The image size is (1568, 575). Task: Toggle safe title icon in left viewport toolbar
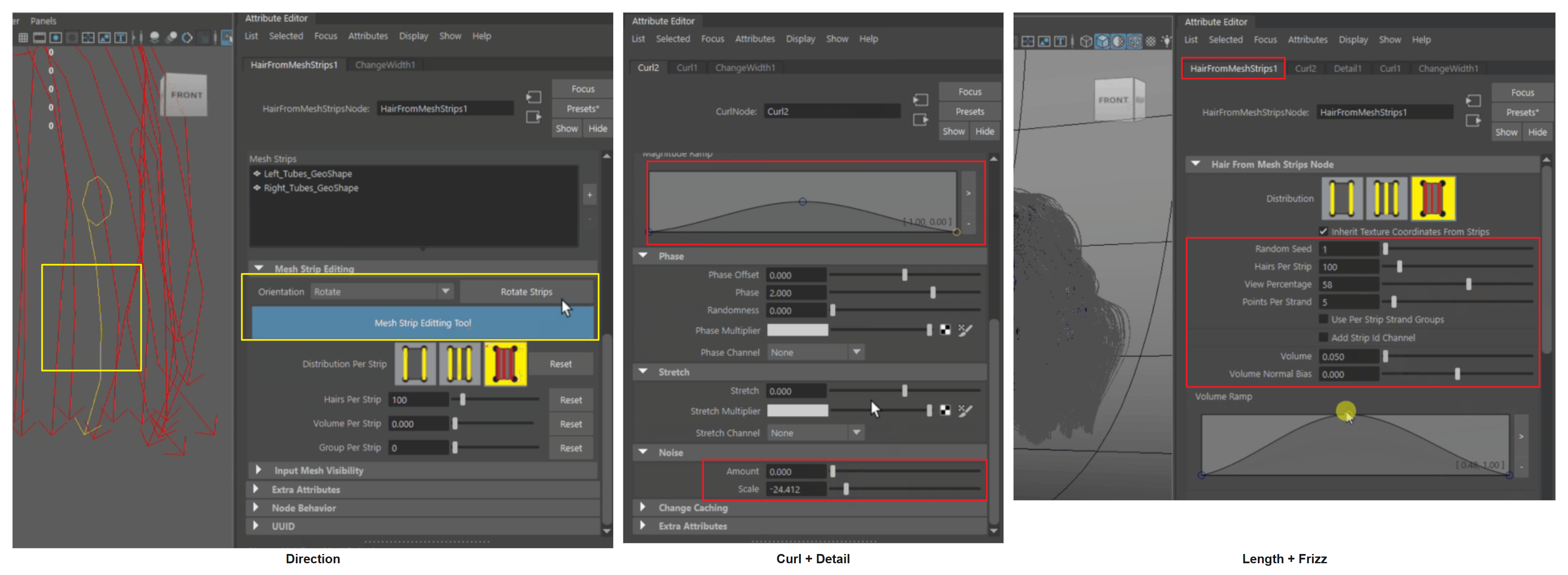(x=120, y=38)
